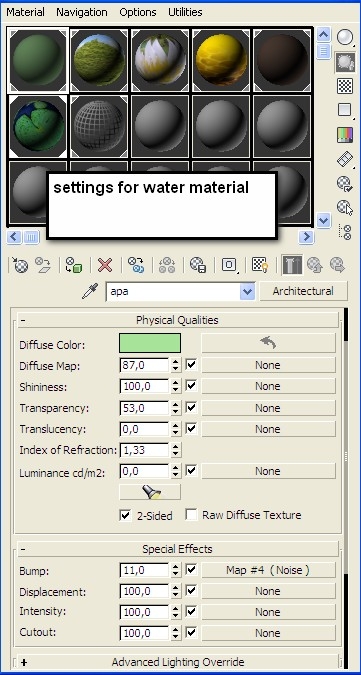Toggle the Show End Result icon

pyautogui.click(x=292, y=265)
